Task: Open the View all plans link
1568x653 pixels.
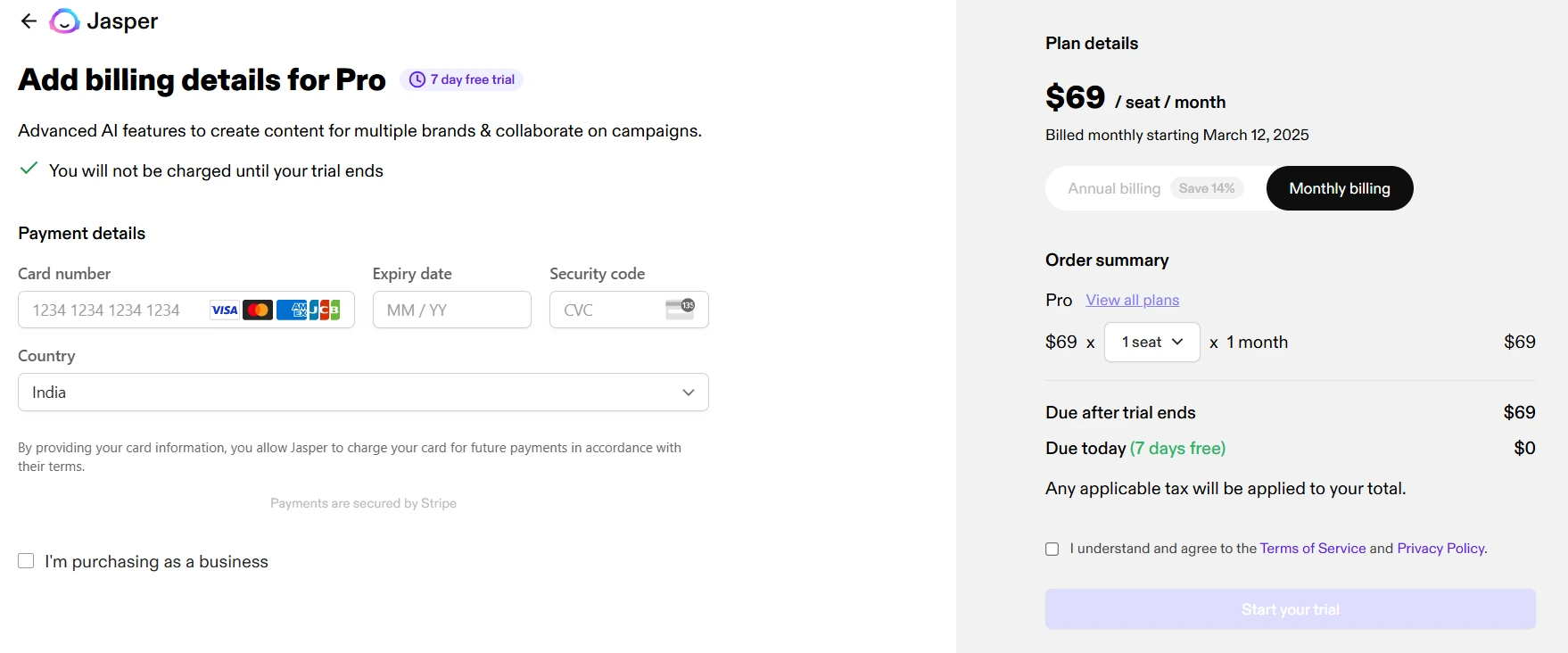Action: pos(1133,300)
